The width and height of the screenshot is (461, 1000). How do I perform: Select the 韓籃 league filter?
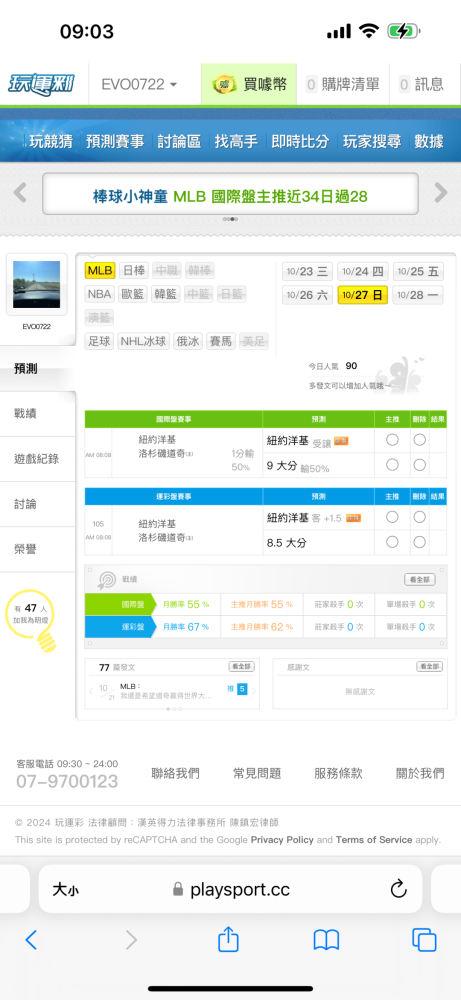(x=166, y=294)
